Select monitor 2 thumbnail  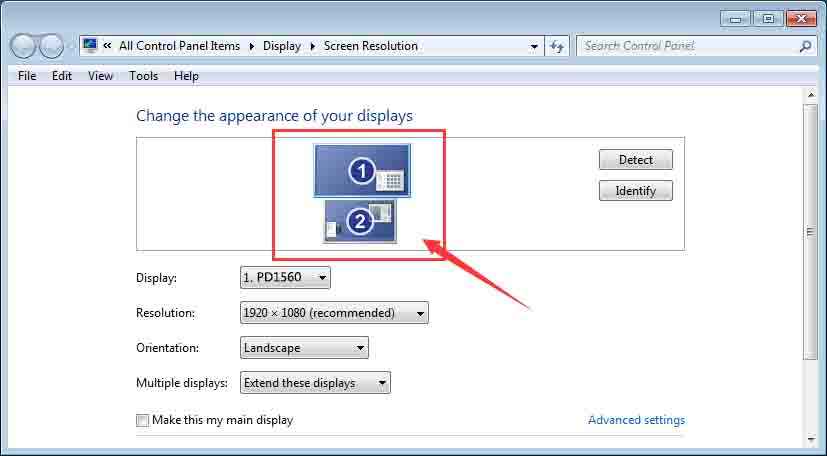360,221
